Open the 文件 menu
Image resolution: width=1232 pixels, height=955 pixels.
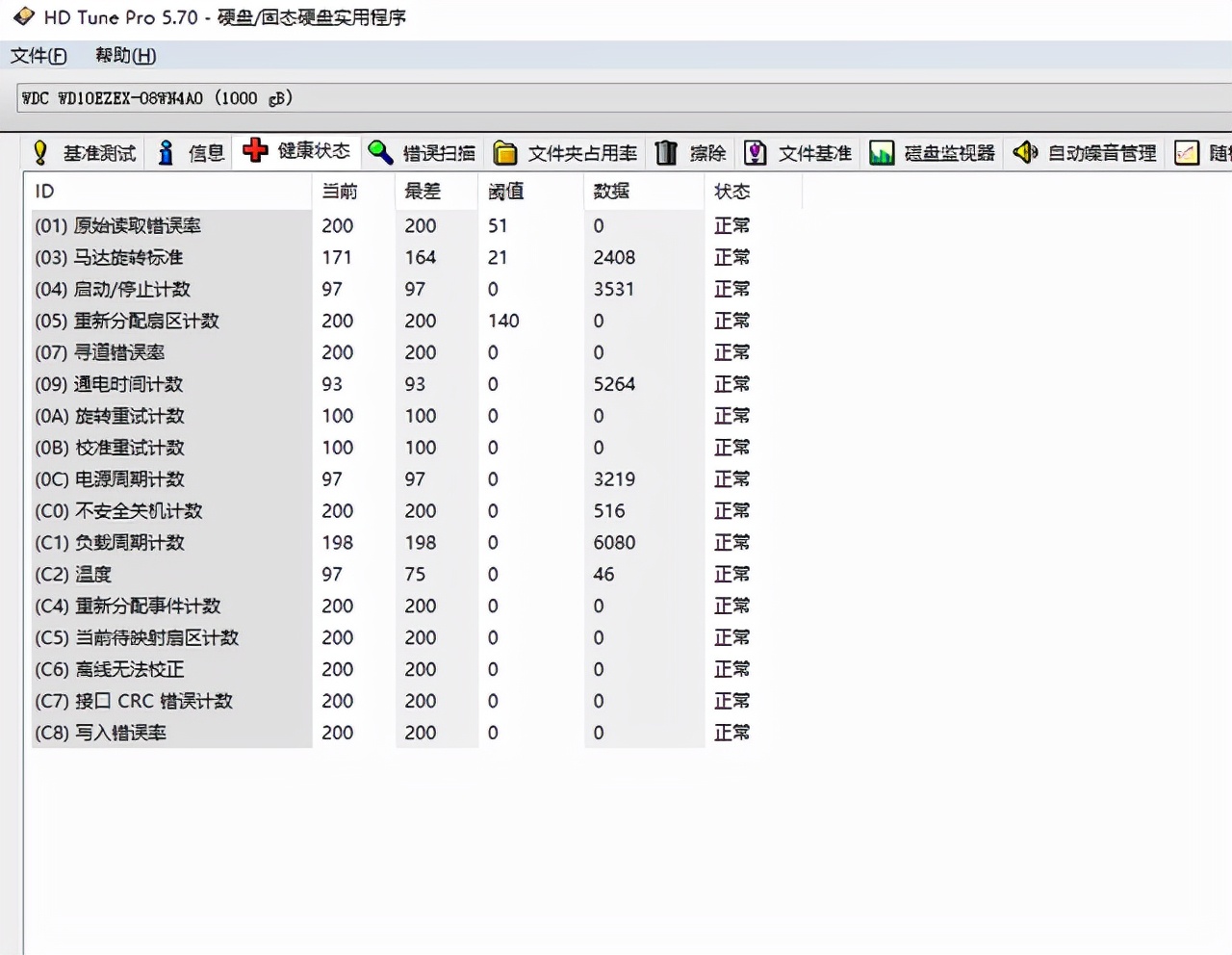(38, 56)
